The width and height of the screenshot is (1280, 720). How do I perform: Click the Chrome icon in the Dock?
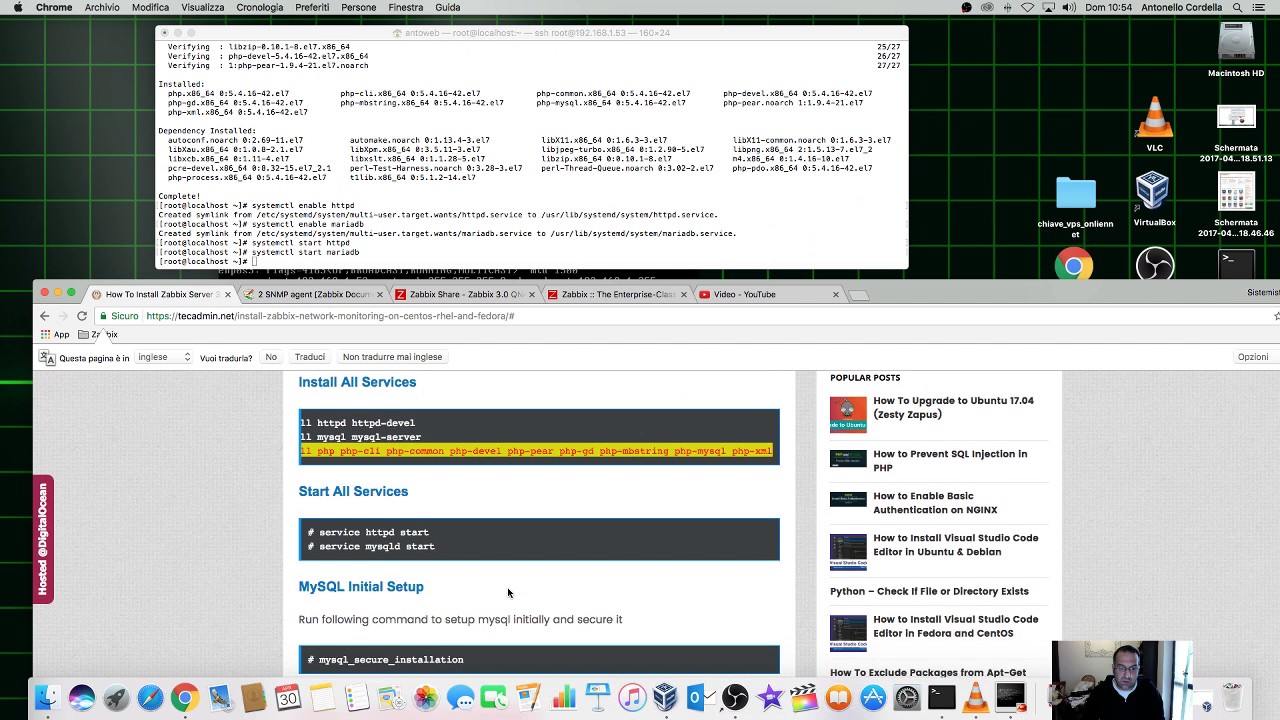184,698
